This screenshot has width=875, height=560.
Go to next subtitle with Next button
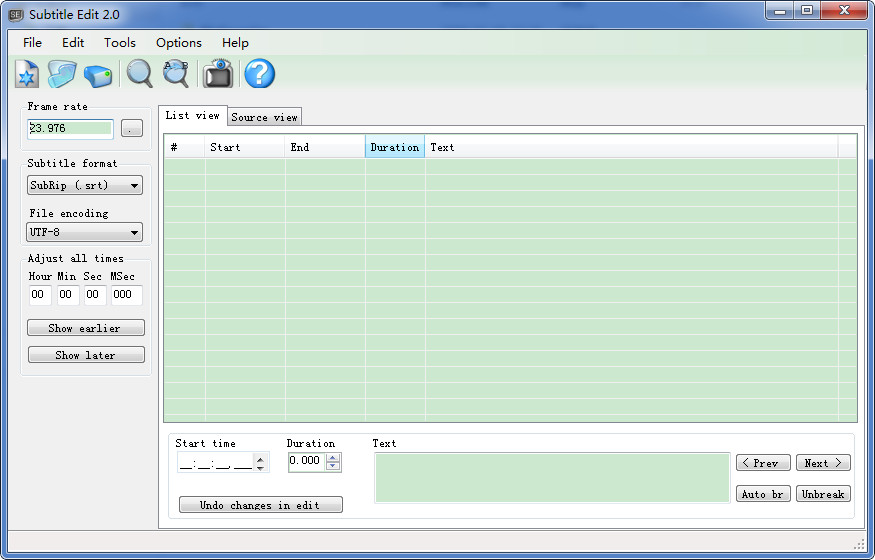point(823,463)
